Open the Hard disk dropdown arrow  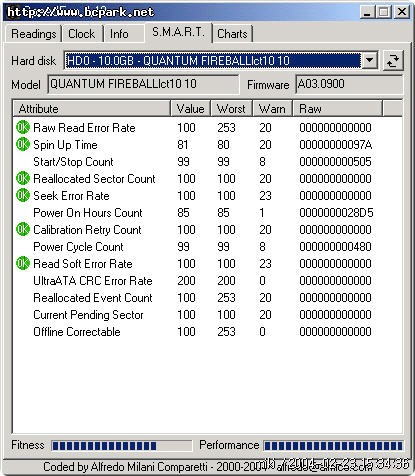coord(369,61)
